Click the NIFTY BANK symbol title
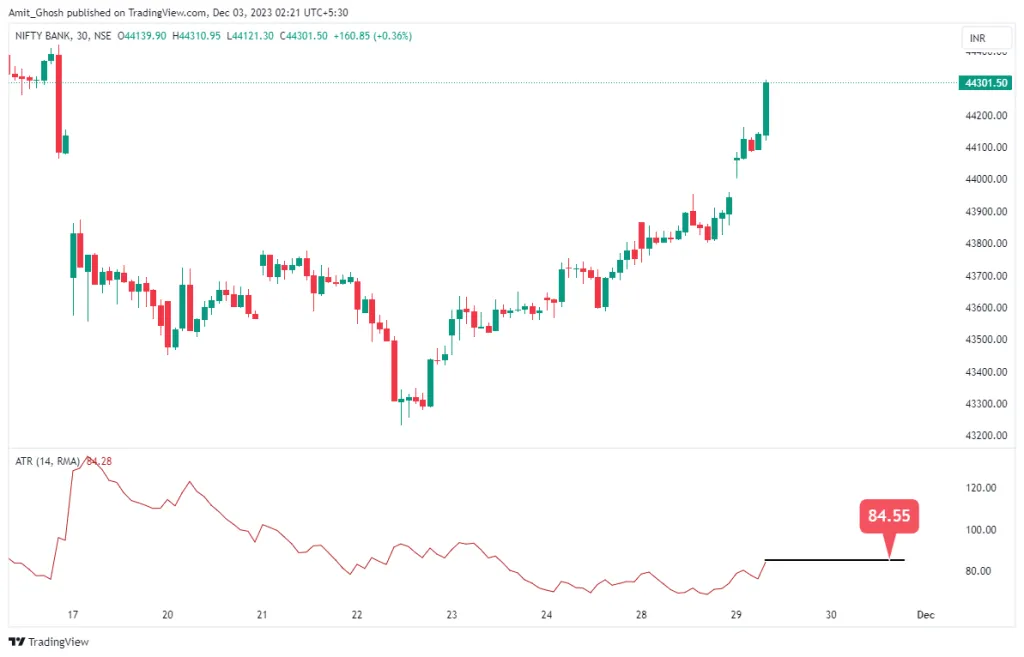The height and width of the screenshot is (657, 1024). (x=43, y=36)
